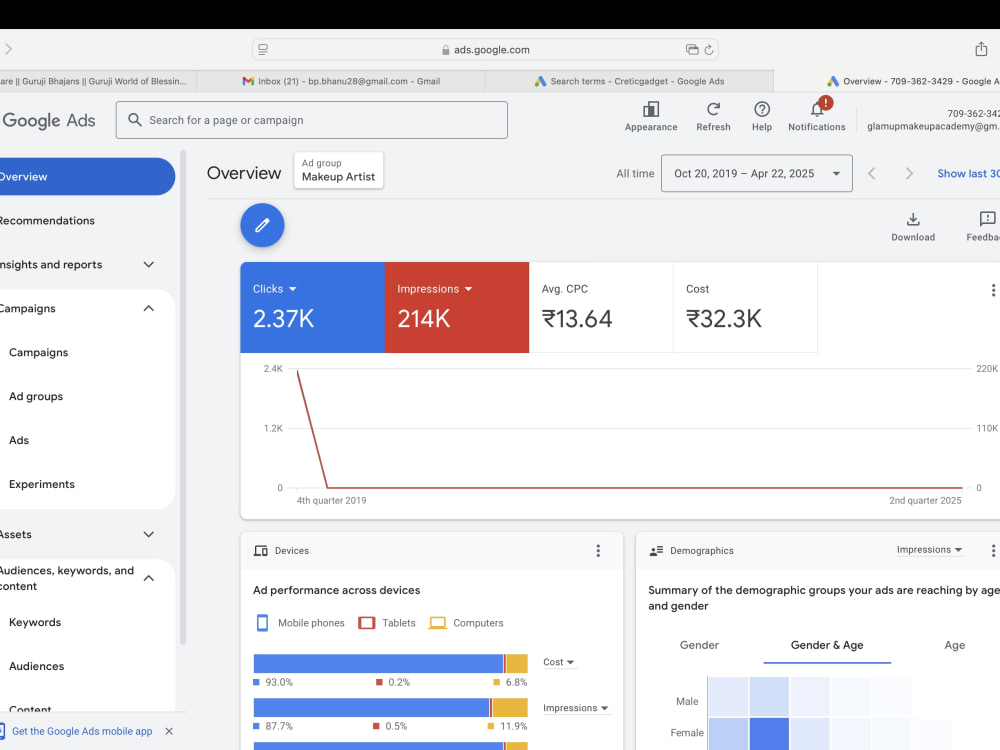Click the Safari share icon
This screenshot has height=750, width=1000.
(981, 49)
